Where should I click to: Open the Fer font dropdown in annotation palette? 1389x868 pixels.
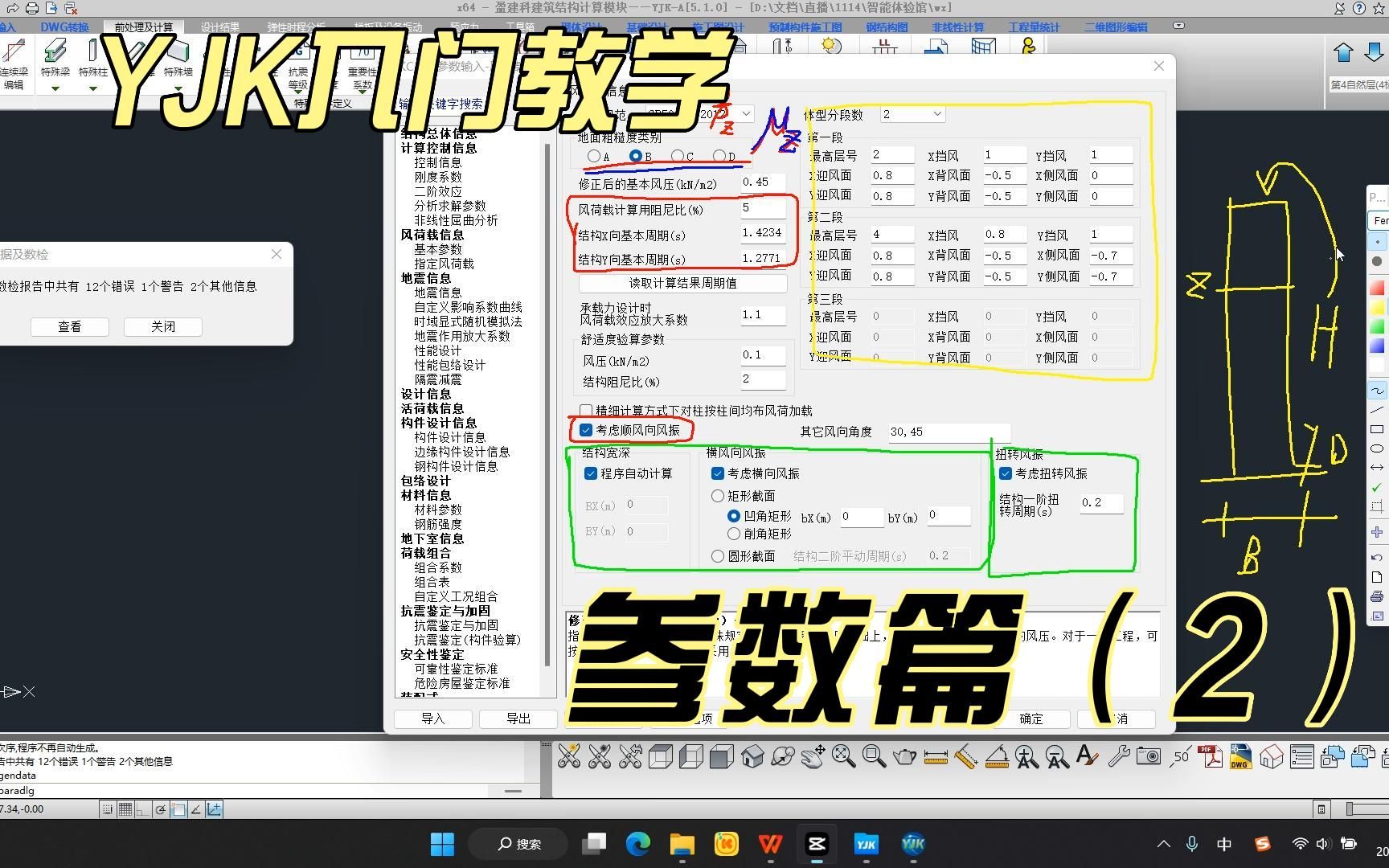[x=1379, y=220]
